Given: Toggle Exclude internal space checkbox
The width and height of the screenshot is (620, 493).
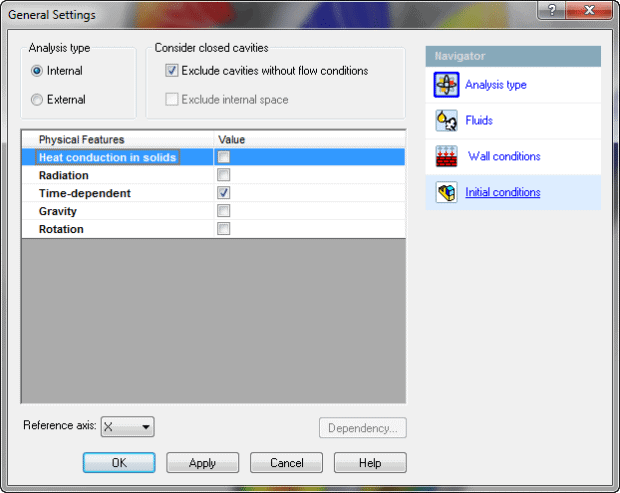Looking at the screenshot, I should pyautogui.click(x=172, y=99).
